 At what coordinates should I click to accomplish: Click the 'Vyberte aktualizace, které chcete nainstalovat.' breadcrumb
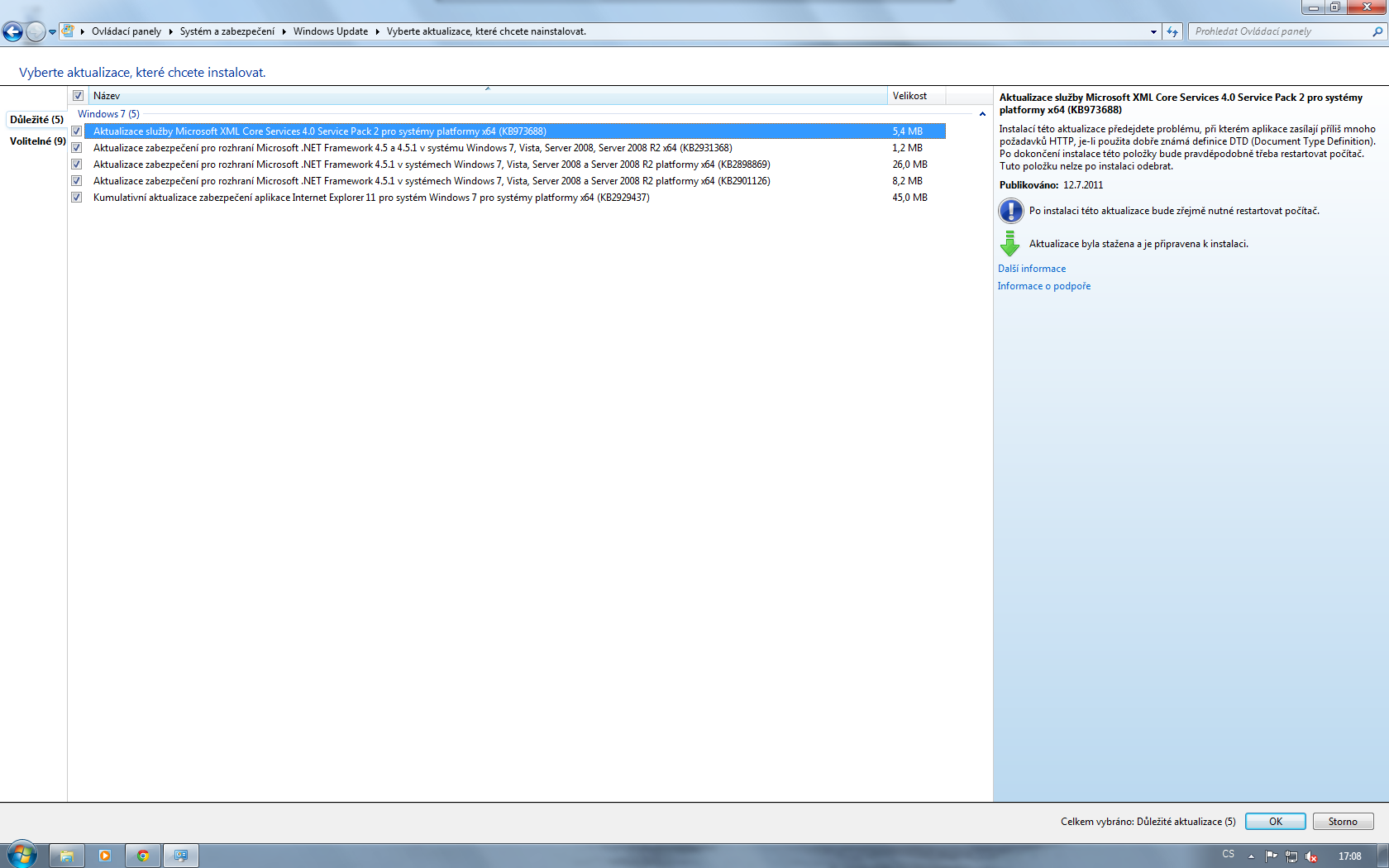click(x=486, y=31)
